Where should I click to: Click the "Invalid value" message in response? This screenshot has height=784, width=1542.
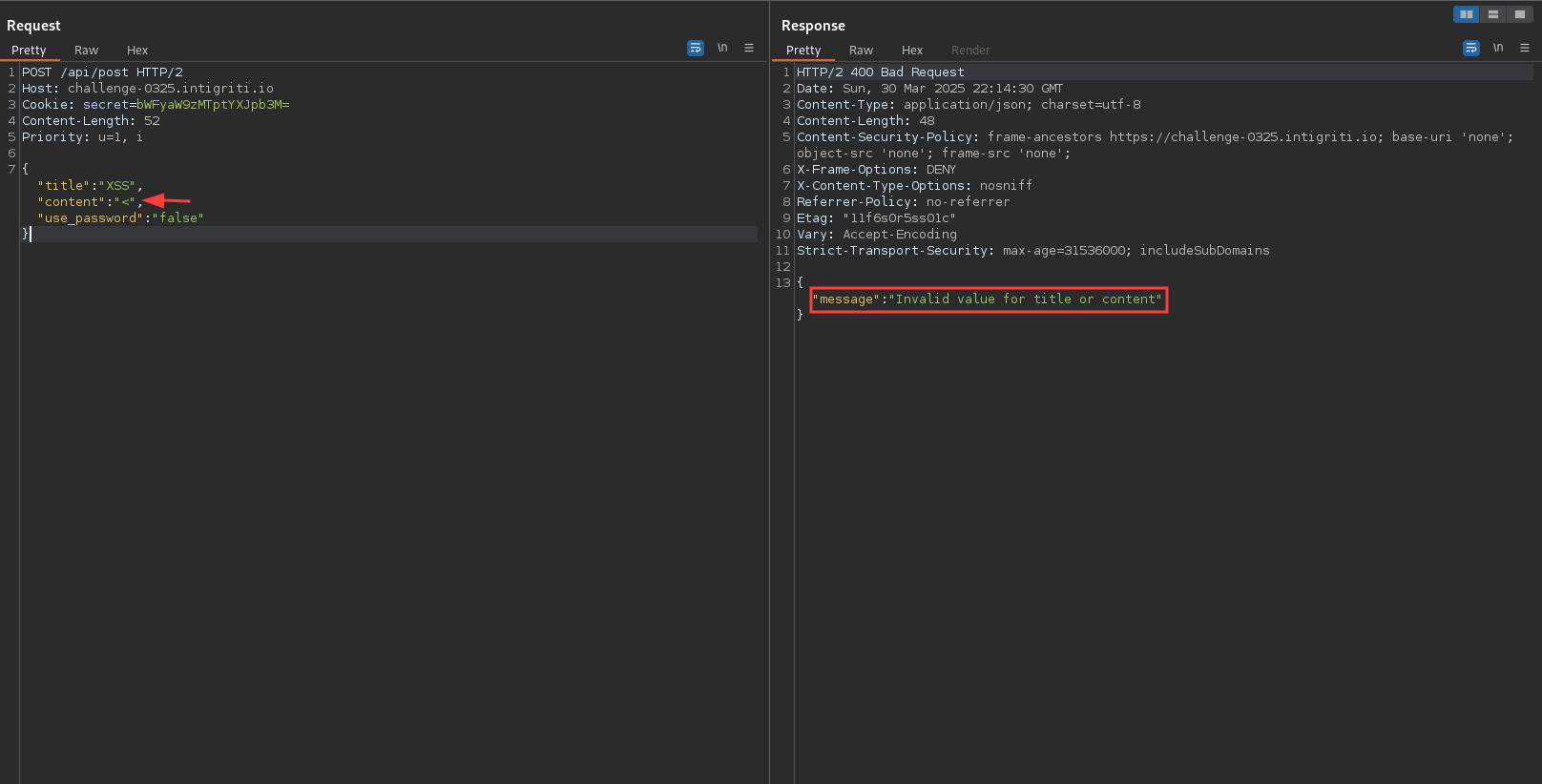[1026, 299]
